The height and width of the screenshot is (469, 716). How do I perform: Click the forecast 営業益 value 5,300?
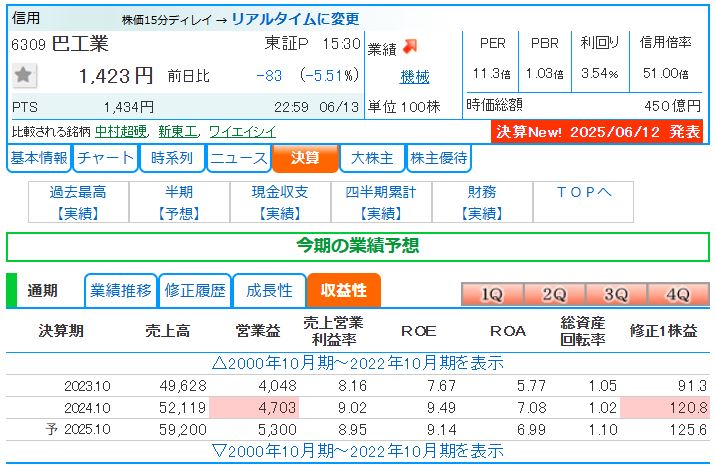[x=277, y=430]
